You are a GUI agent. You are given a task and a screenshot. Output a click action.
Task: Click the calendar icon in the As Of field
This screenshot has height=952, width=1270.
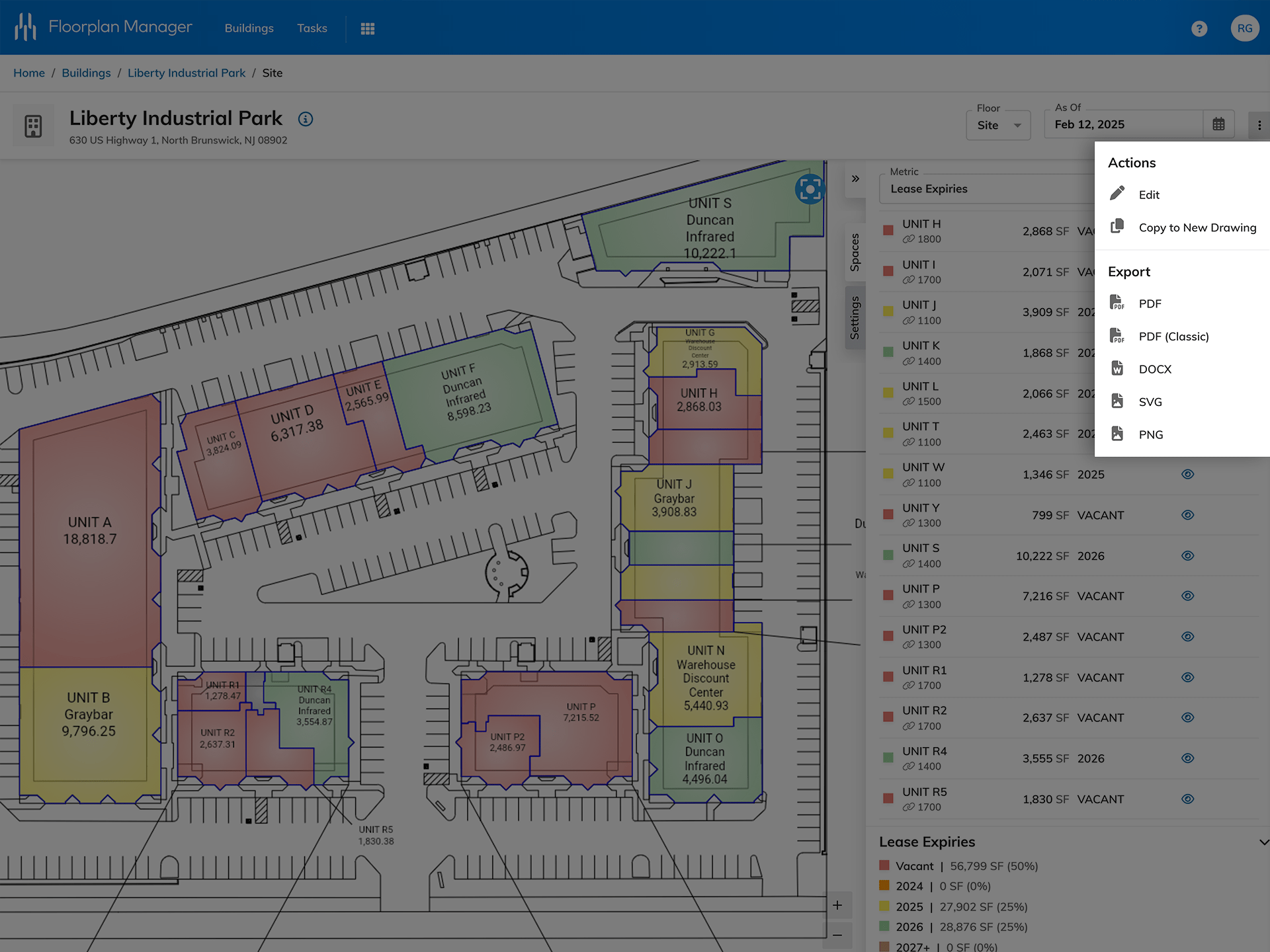click(x=1218, y=124)
